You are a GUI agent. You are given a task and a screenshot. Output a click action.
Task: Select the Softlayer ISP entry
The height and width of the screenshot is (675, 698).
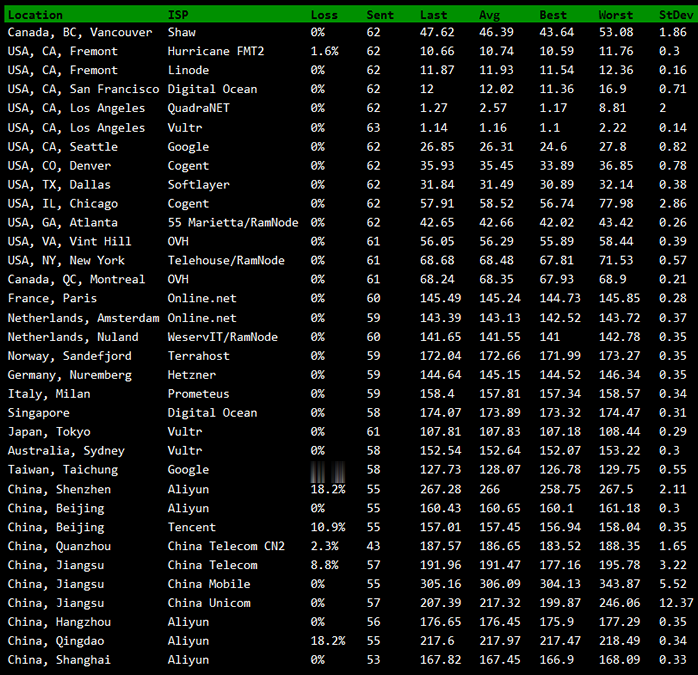tap(199, 185)
